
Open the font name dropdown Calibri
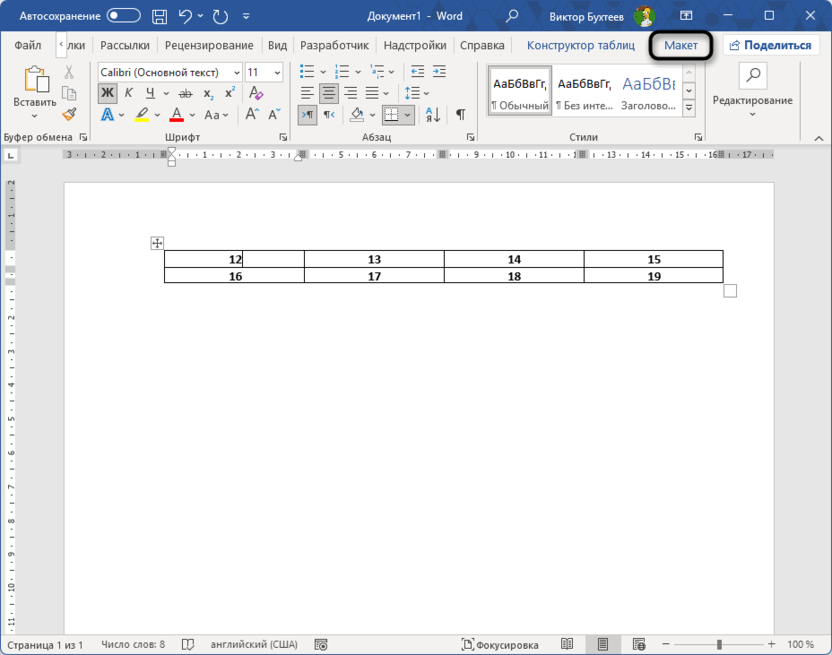point(236,72)
